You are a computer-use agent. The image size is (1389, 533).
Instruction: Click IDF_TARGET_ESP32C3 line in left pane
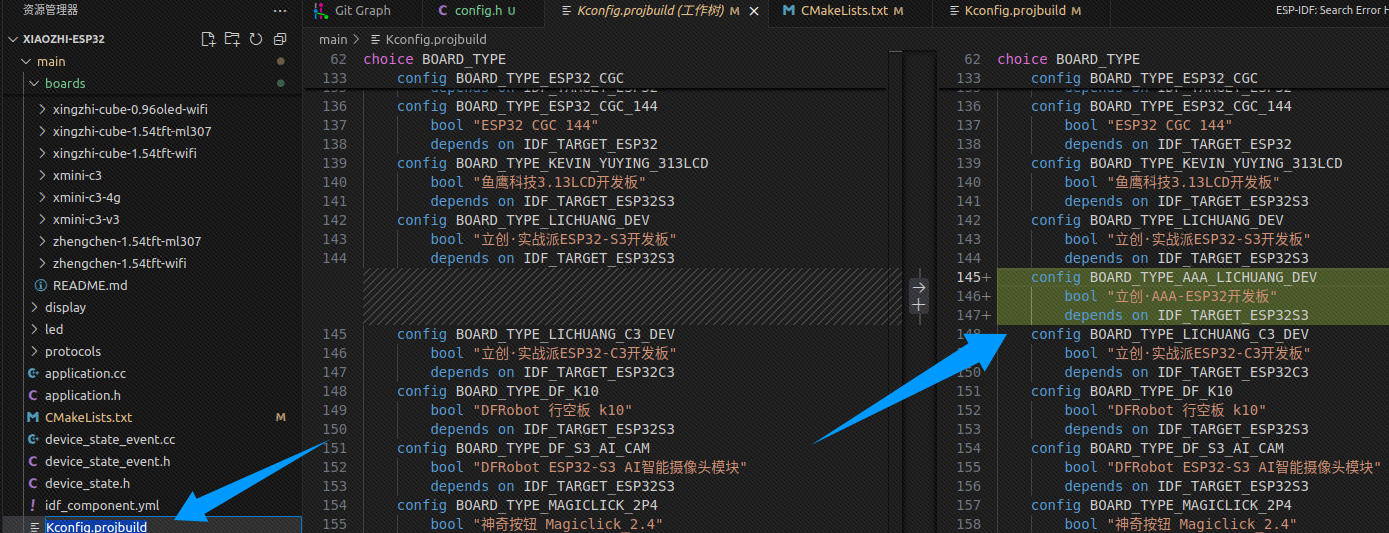[x=553, y=372]
